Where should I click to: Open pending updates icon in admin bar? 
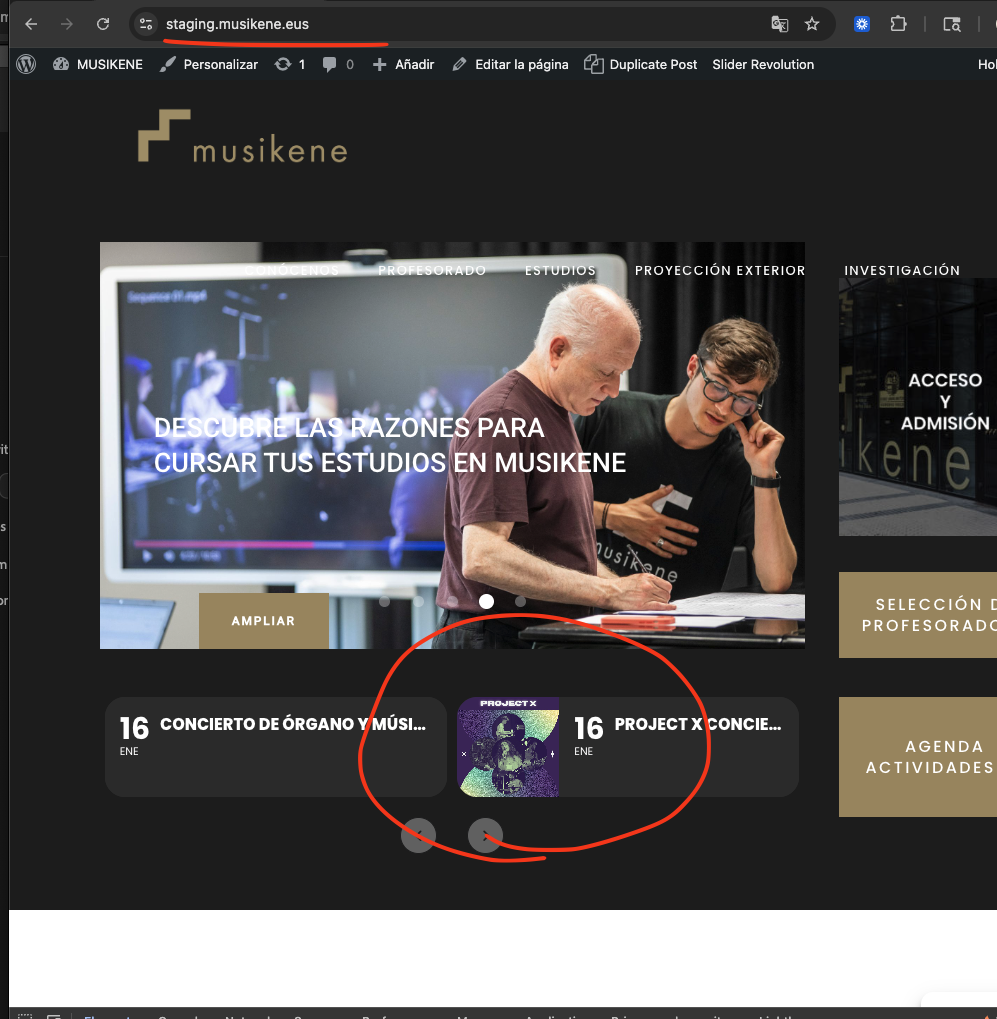289,64
